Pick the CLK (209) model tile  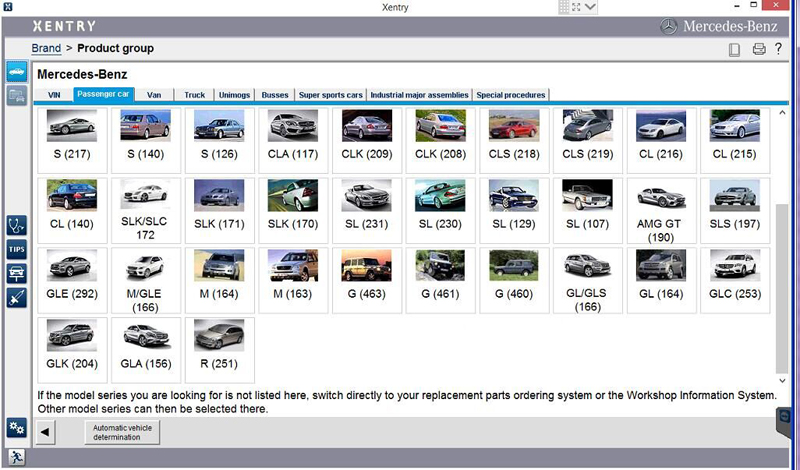click(367, 140)
